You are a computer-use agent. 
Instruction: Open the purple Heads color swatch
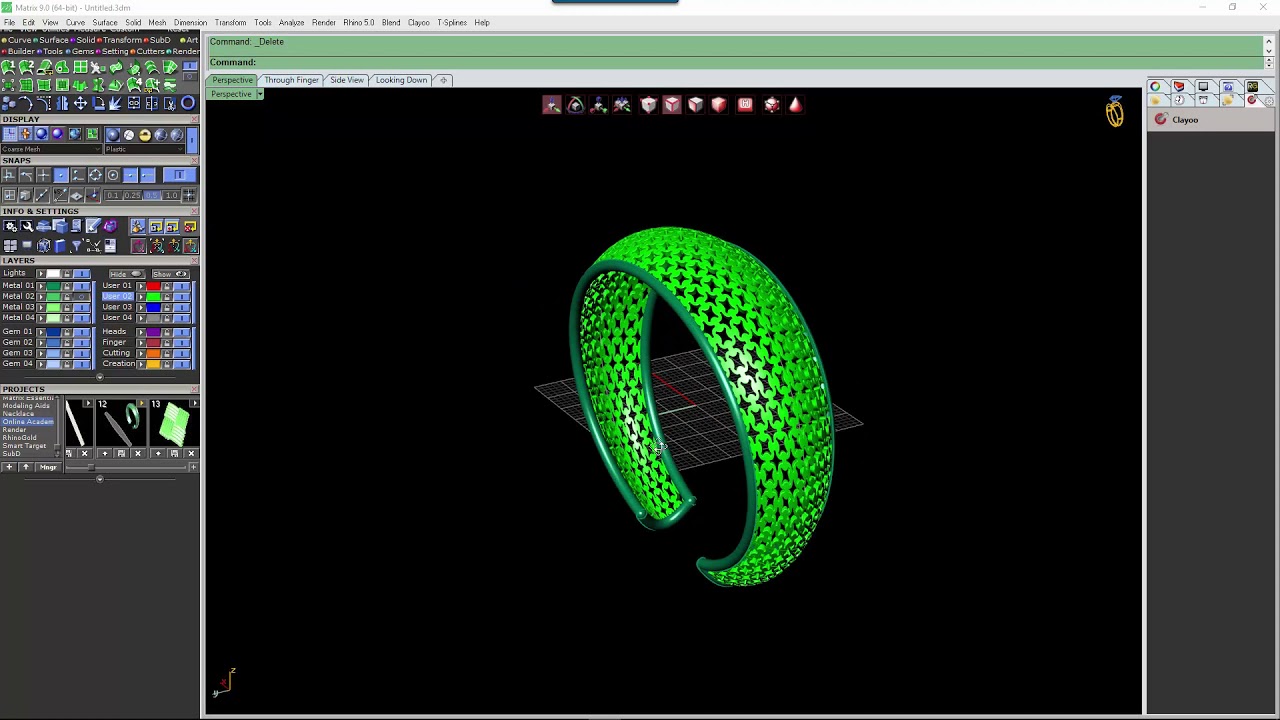tap(153, 332)
